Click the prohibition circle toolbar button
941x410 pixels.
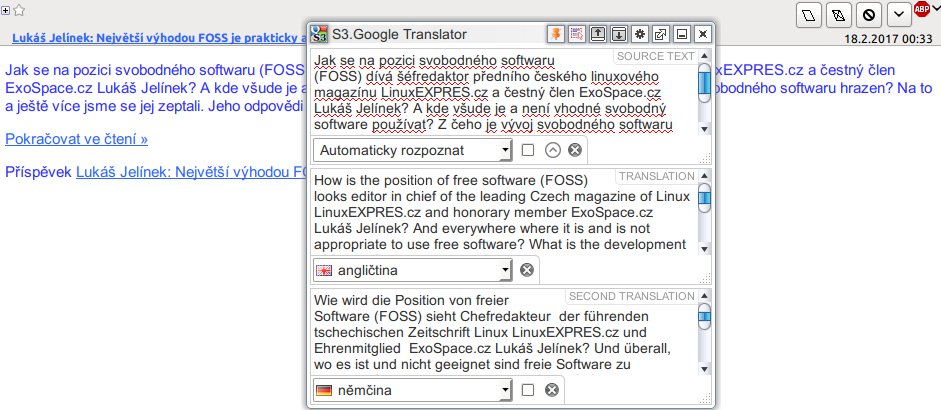(x=869, y=15)
